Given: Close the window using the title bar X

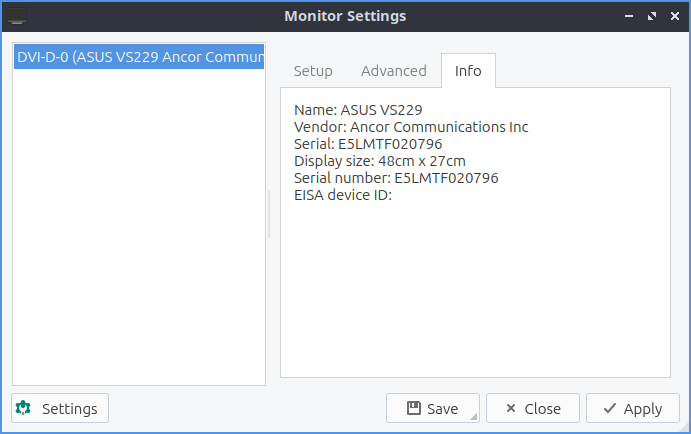Looking at the screenshot, I should (673, 17).
